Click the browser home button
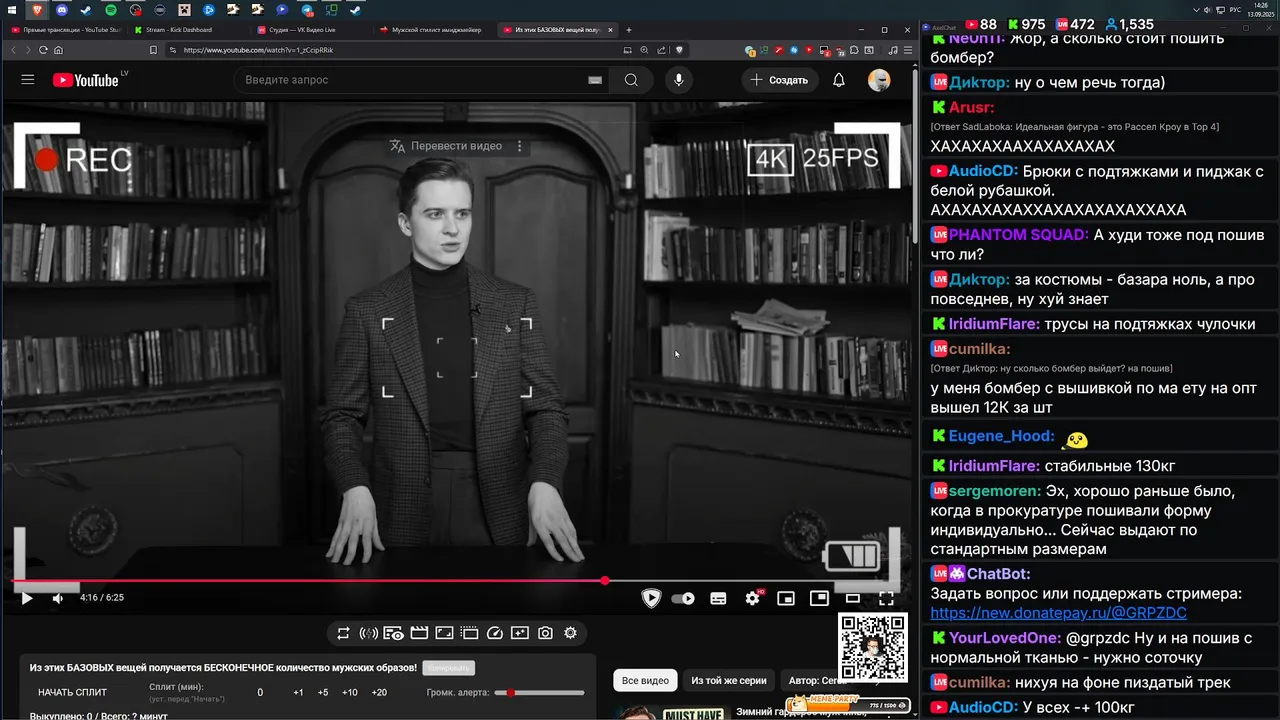The image size is (1280, 720). pyautogui.click(x=59, y=50)
